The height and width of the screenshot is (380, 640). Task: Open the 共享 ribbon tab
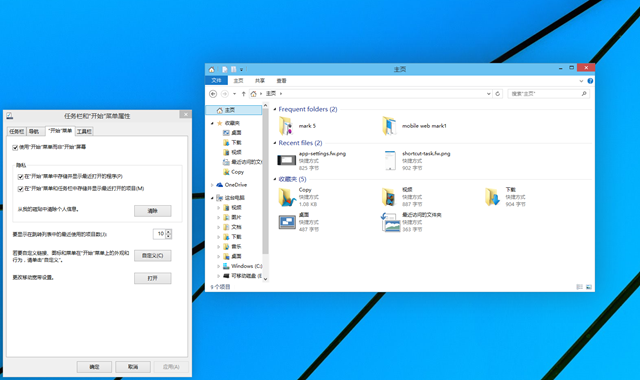(260, 81)
